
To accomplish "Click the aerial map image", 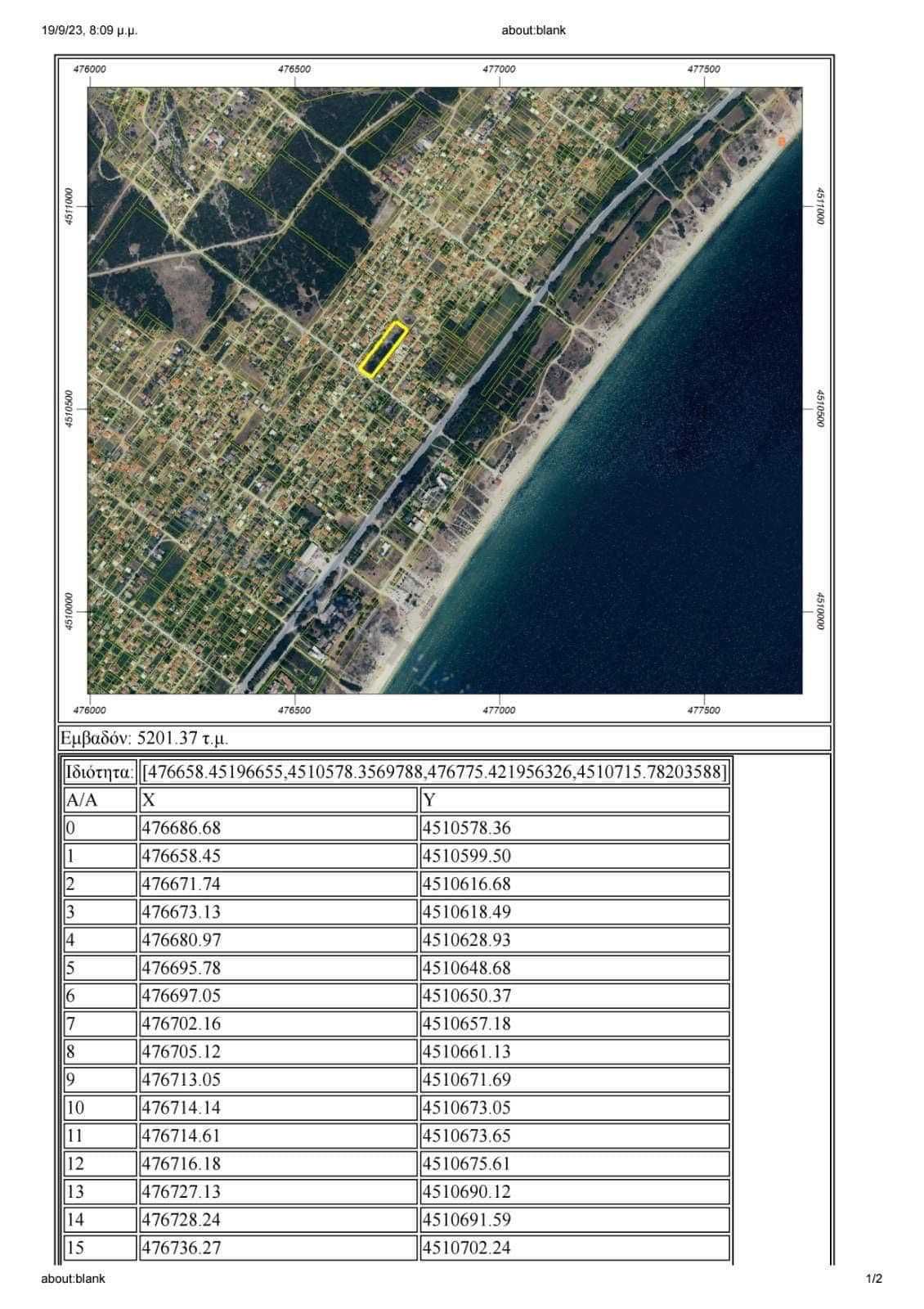I will [x=445, y=390].
